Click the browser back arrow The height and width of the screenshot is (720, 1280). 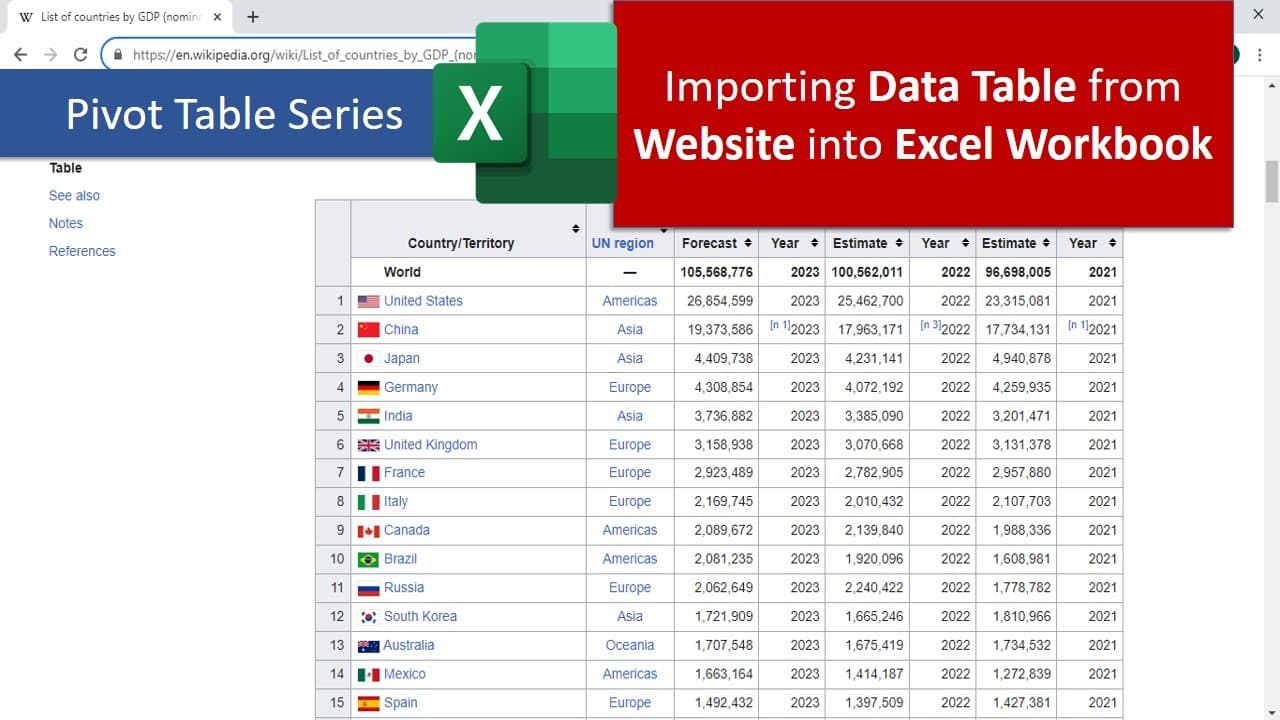pyautogui.click(x=21, y=55)
